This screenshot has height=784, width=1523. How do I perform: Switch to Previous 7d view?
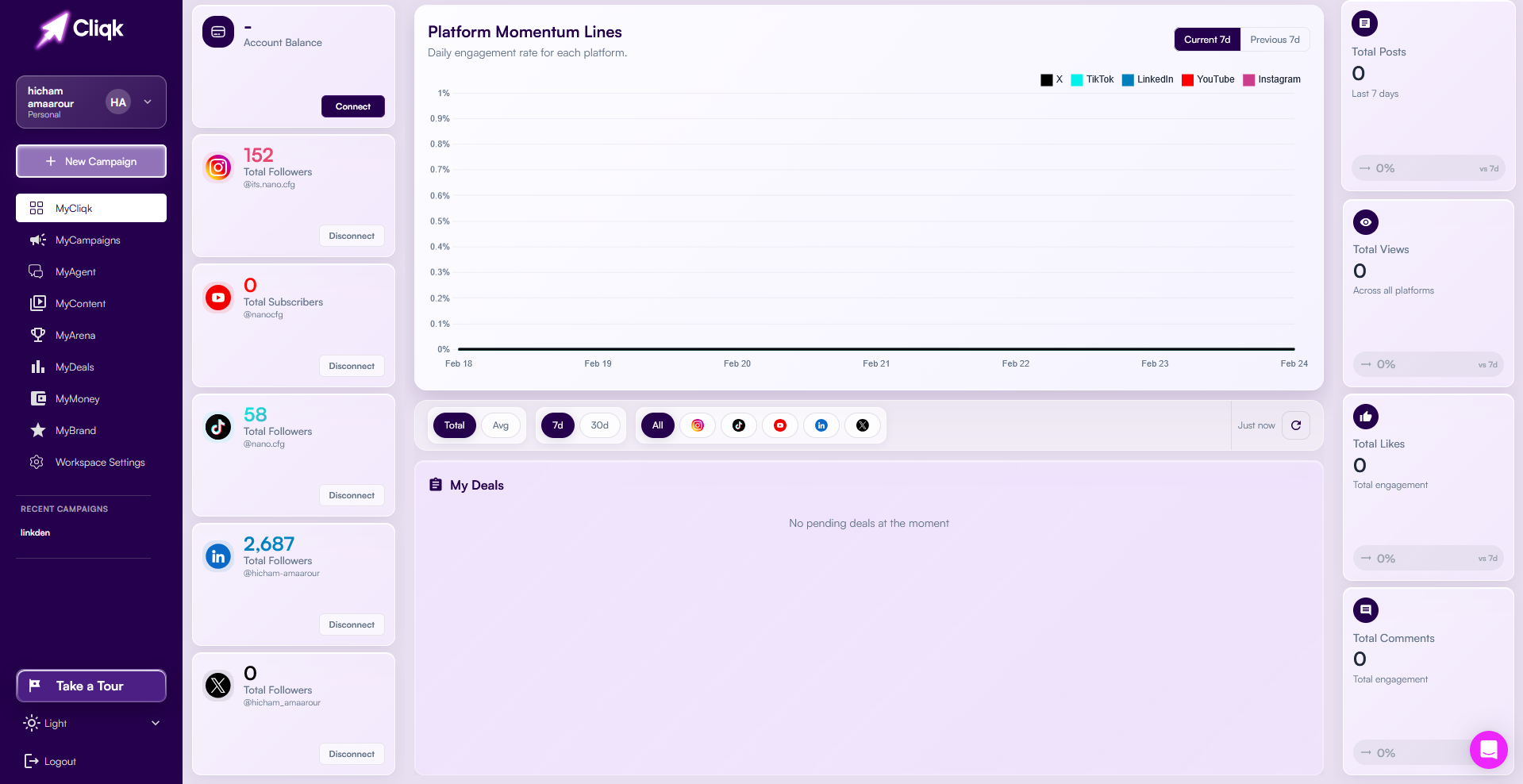[x=1275, y=39]
